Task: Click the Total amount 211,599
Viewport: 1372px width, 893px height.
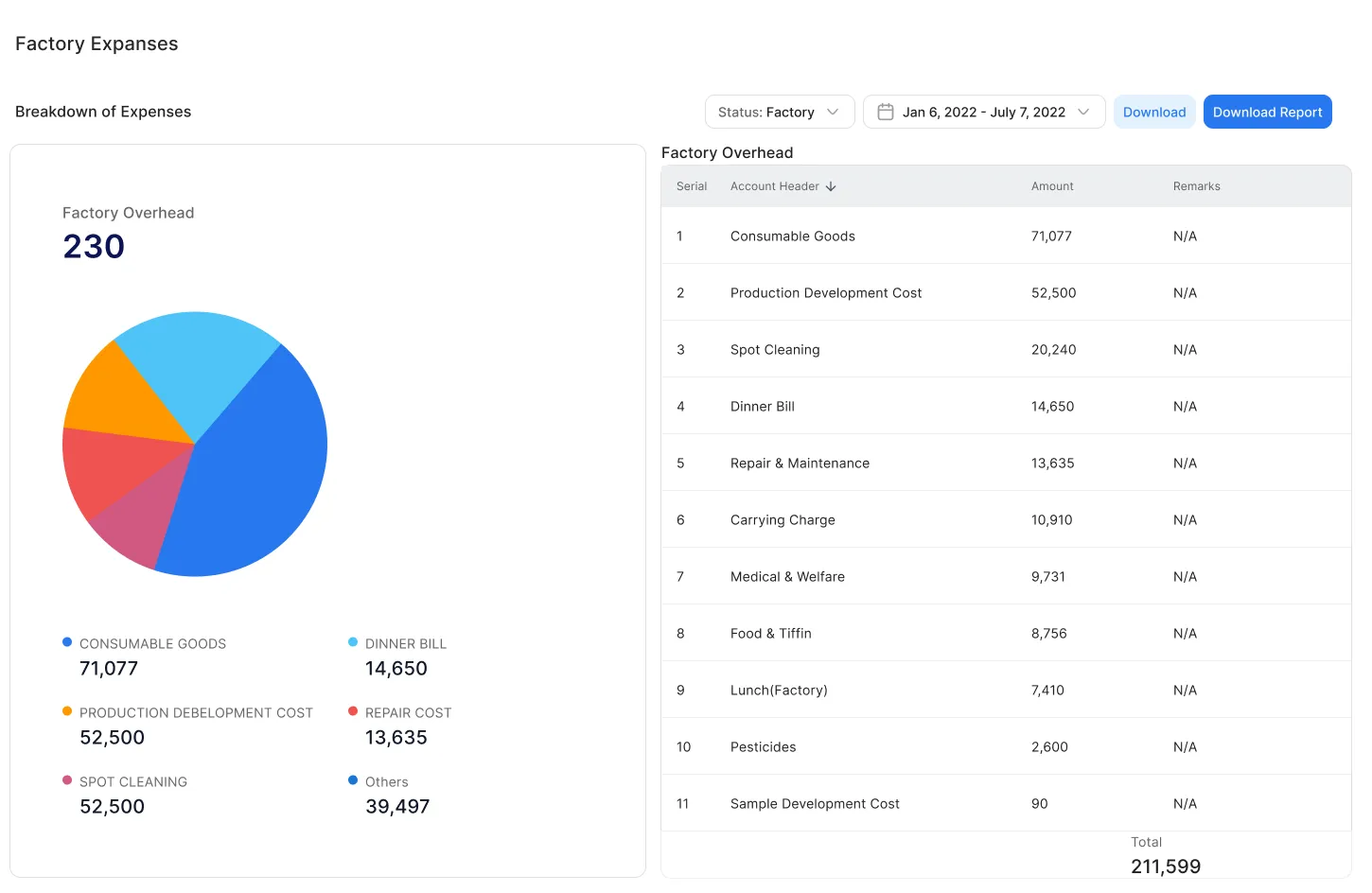Action: (1165, 866)
